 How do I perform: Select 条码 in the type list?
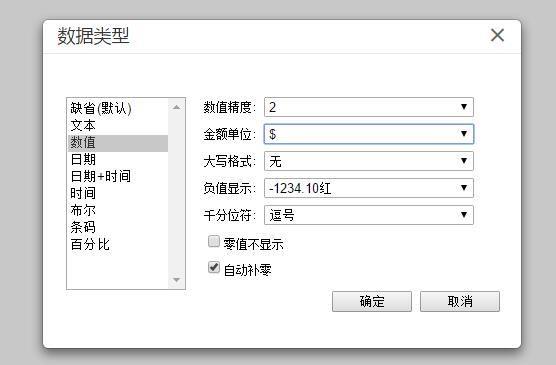click(x=118, y=227)
